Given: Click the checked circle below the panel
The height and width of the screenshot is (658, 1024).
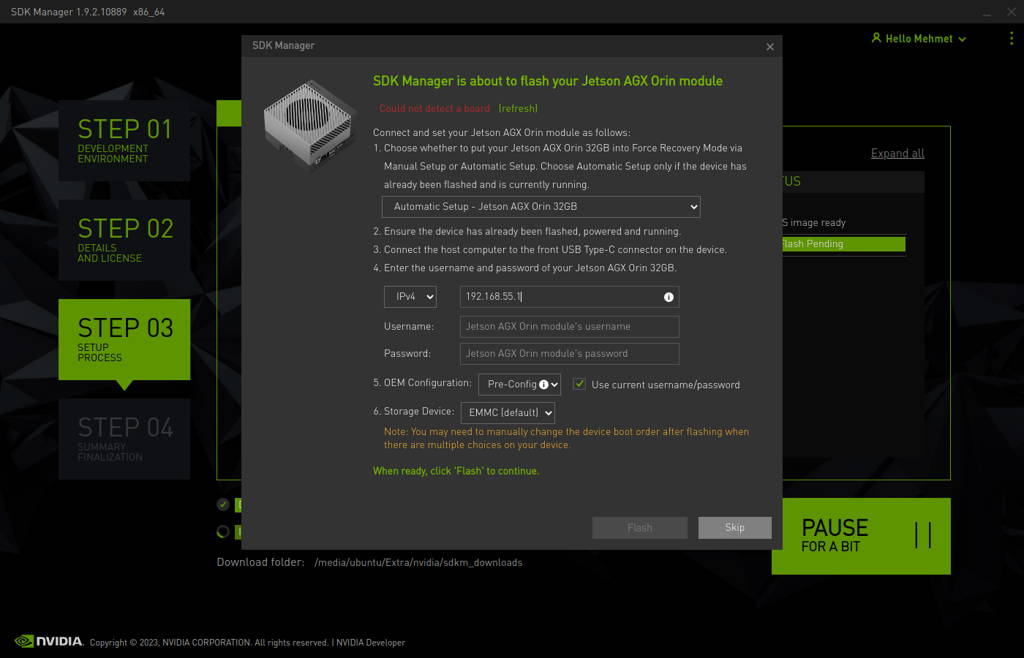Looking at the screenshot, I should click(x=223, y=505).
